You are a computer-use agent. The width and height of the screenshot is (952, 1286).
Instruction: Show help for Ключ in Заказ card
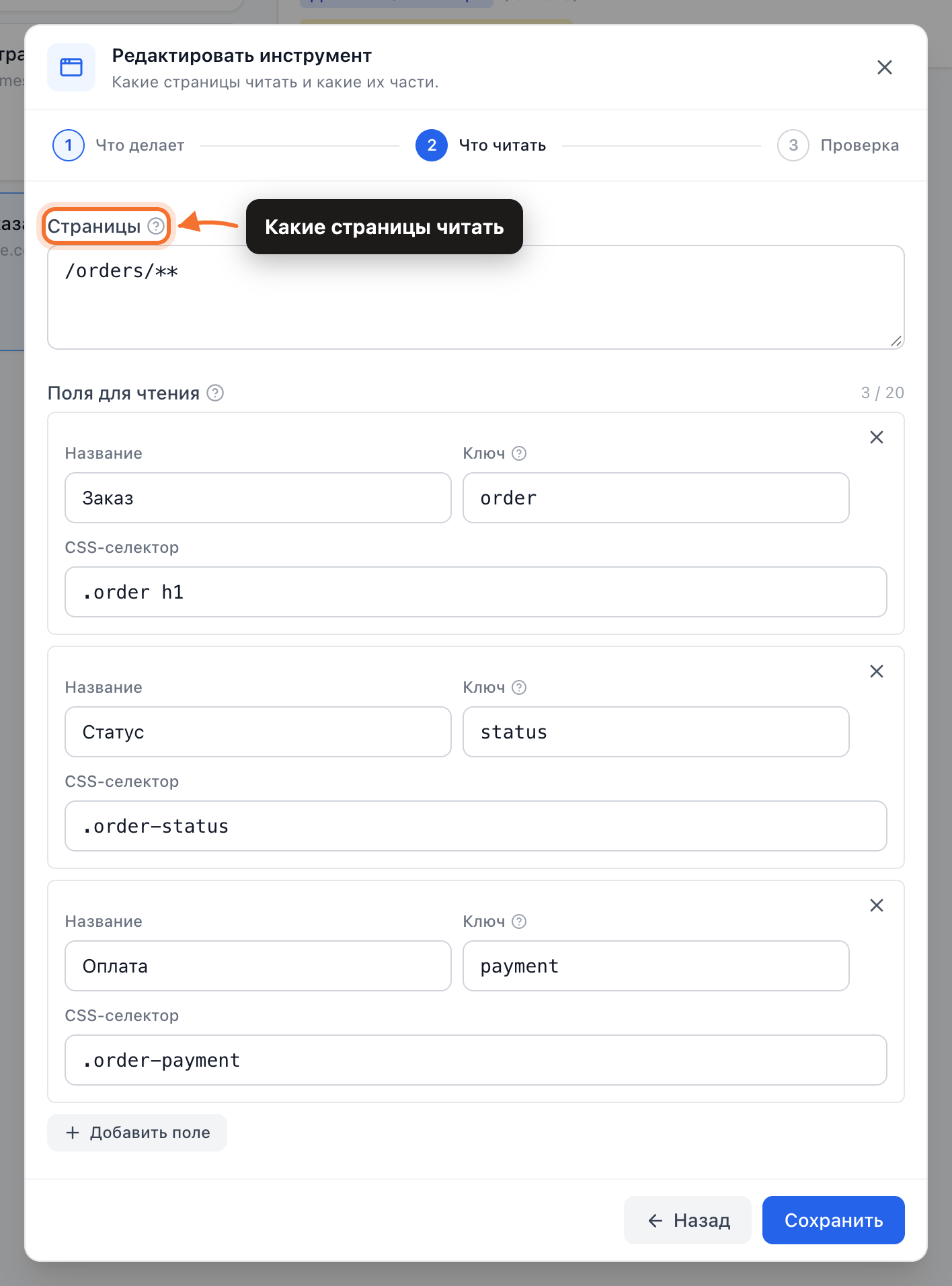(519, 453)
